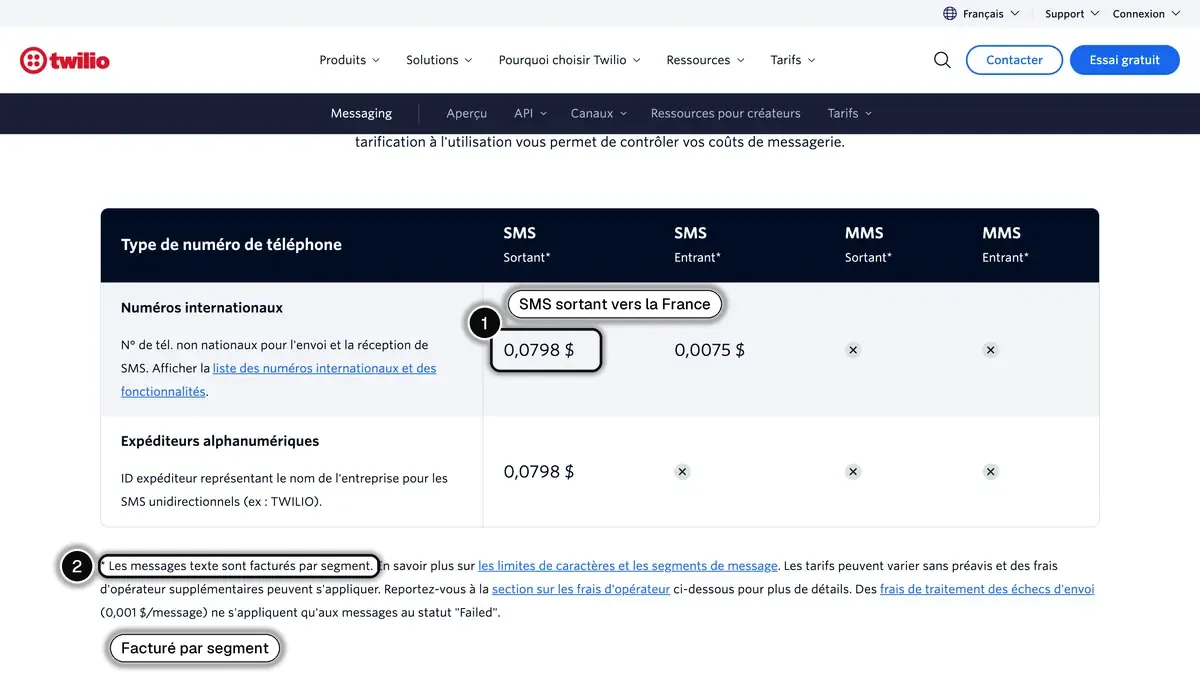Open the Produits dropdown menu
The image size is (1200, 675).
349,60
